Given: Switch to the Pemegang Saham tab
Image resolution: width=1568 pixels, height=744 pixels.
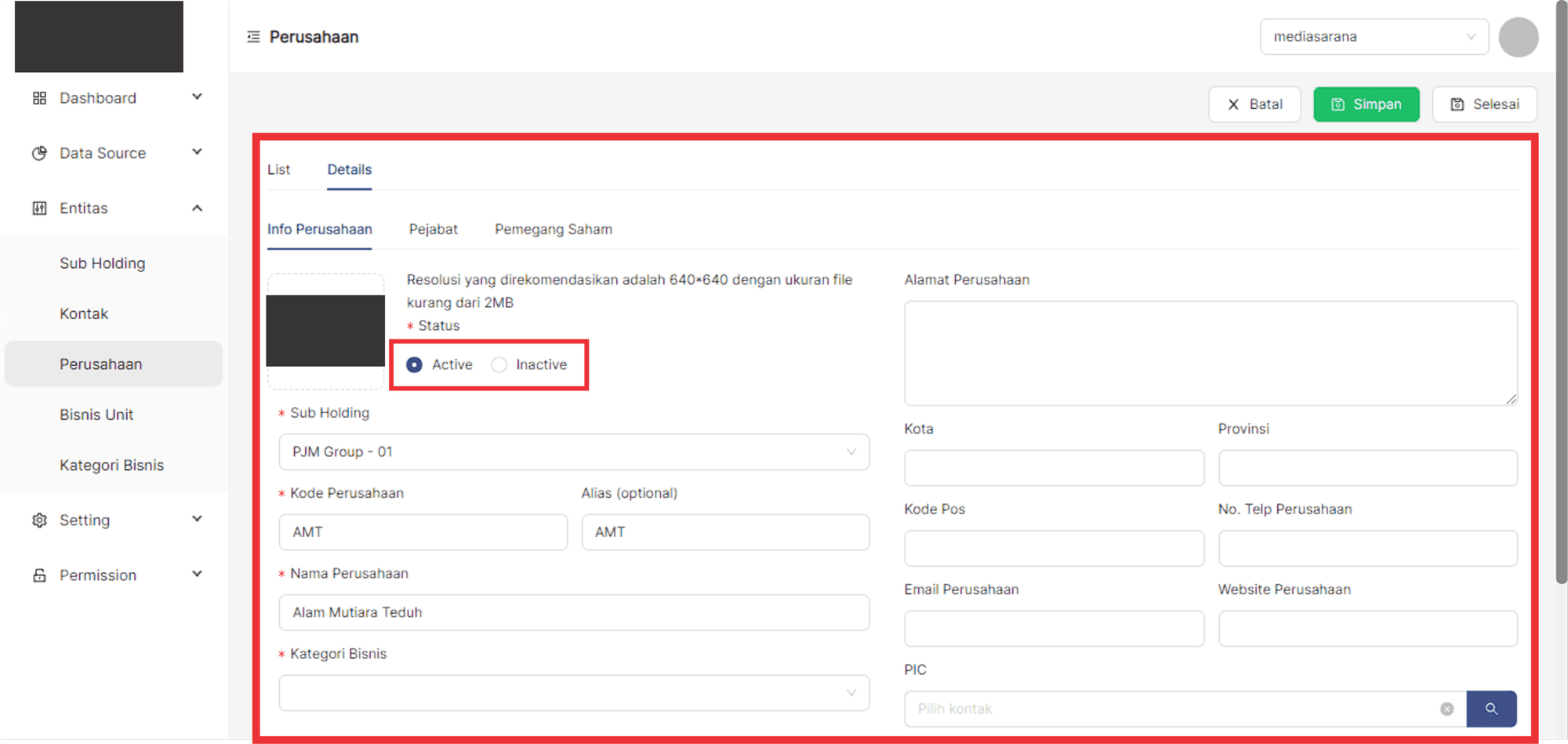Looking at the screenshot, I should [x=554, y=229].
